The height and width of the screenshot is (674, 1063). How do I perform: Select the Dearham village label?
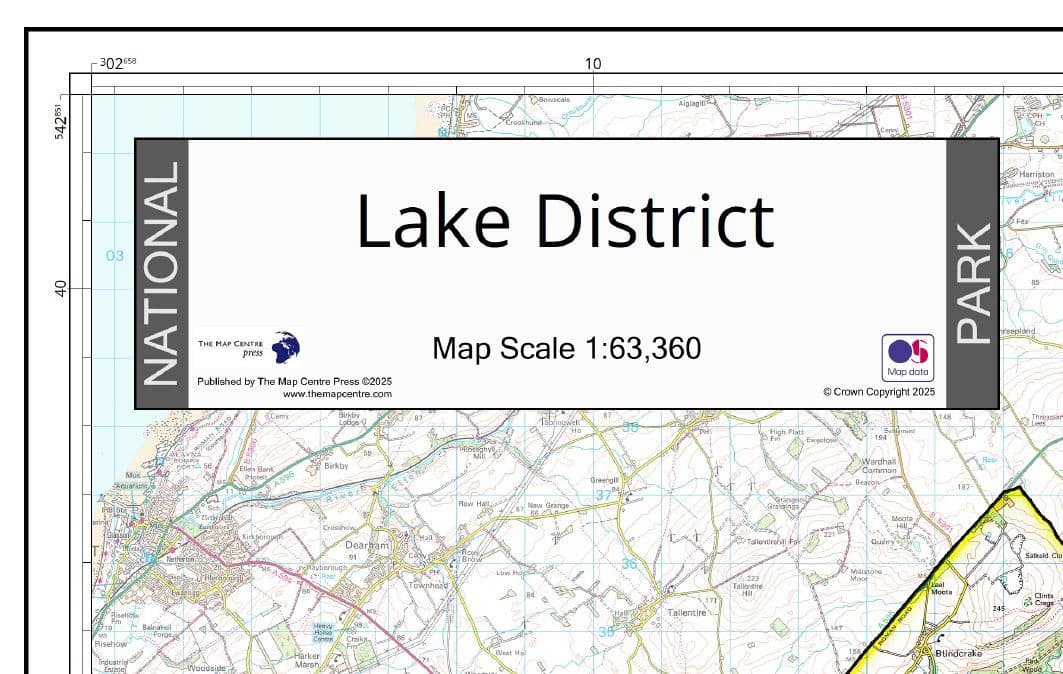pyautogui.click(x=370, y=546)
